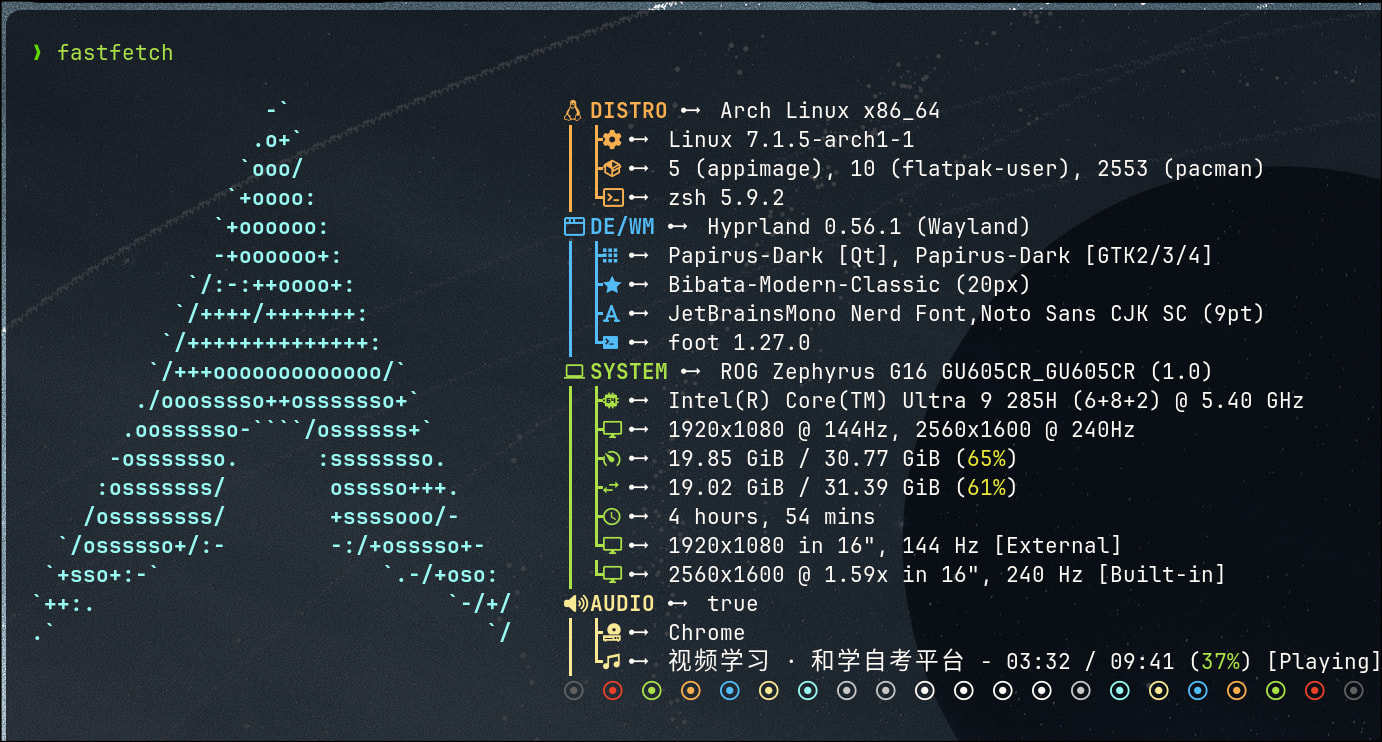
Task: Click the monitor icon beside 1920x1080 @ 144Hz
Action: click(612, 430)
